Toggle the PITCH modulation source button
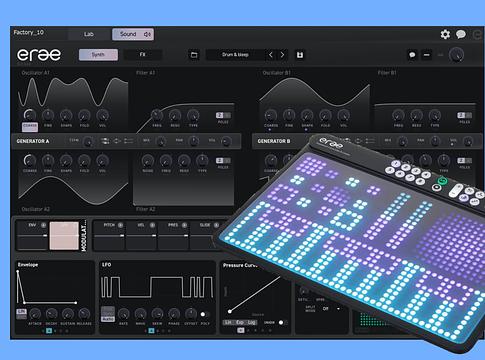The image size is (485, 360). click(120, 225)
